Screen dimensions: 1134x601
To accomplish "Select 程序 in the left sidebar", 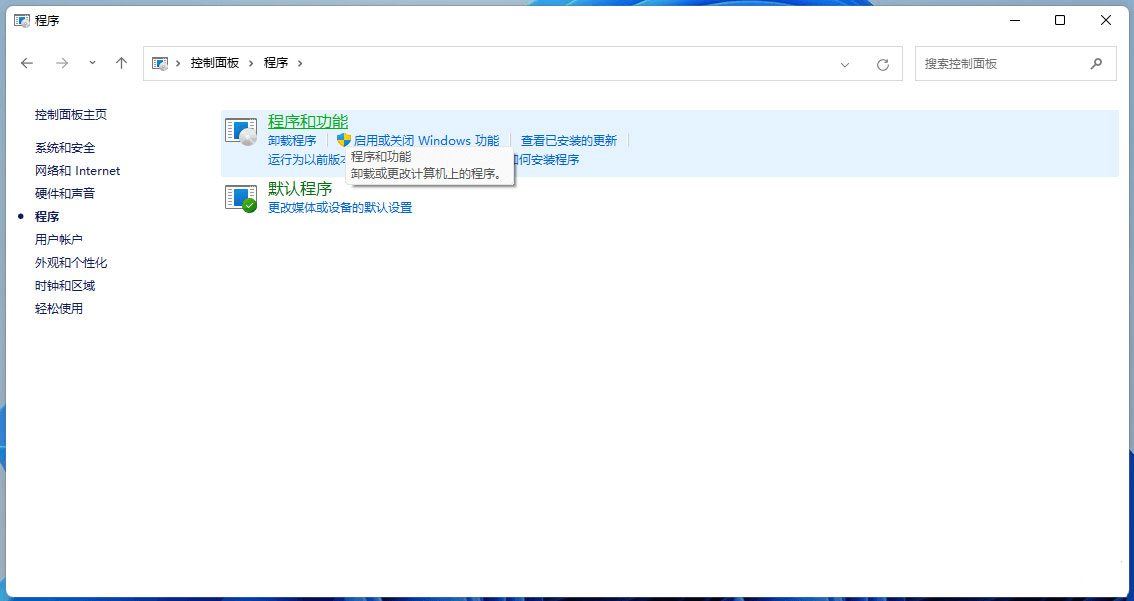I will click(47, 216).
